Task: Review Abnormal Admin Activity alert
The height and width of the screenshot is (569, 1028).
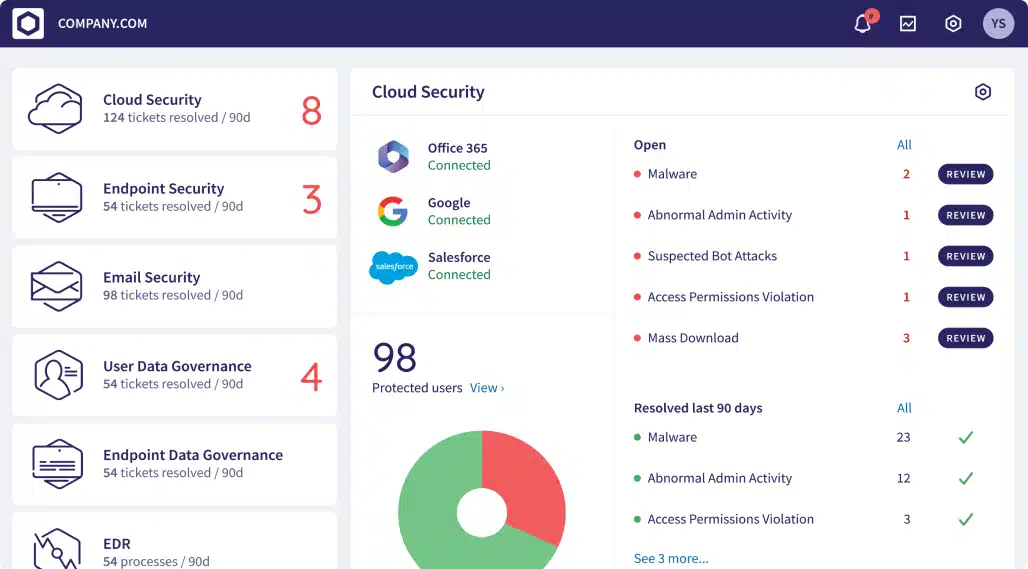Action: pyautogui.click(x=965, y=215)
